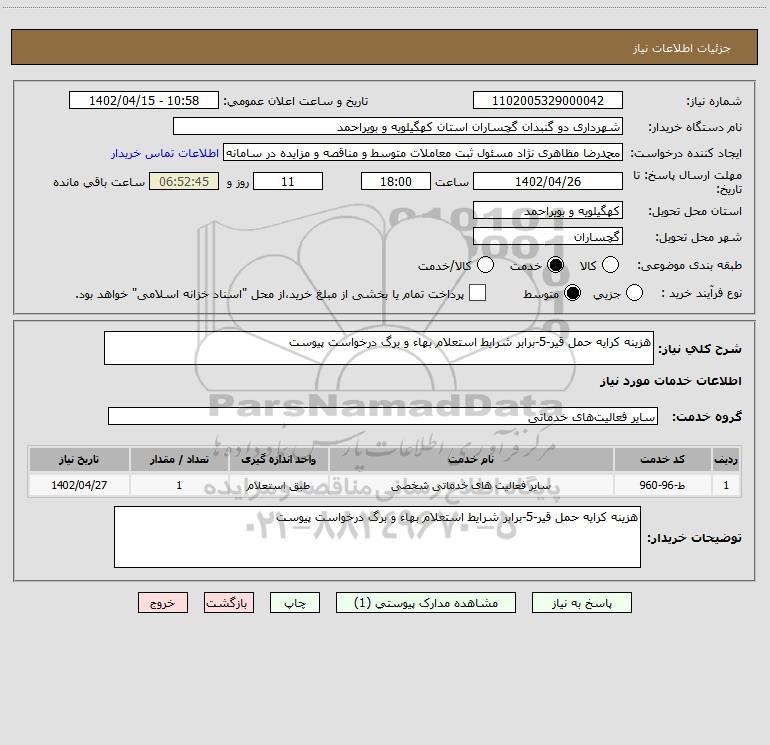Click the اطلاعات خدمات مورد نیاز heading

click(x=671, y=381)
